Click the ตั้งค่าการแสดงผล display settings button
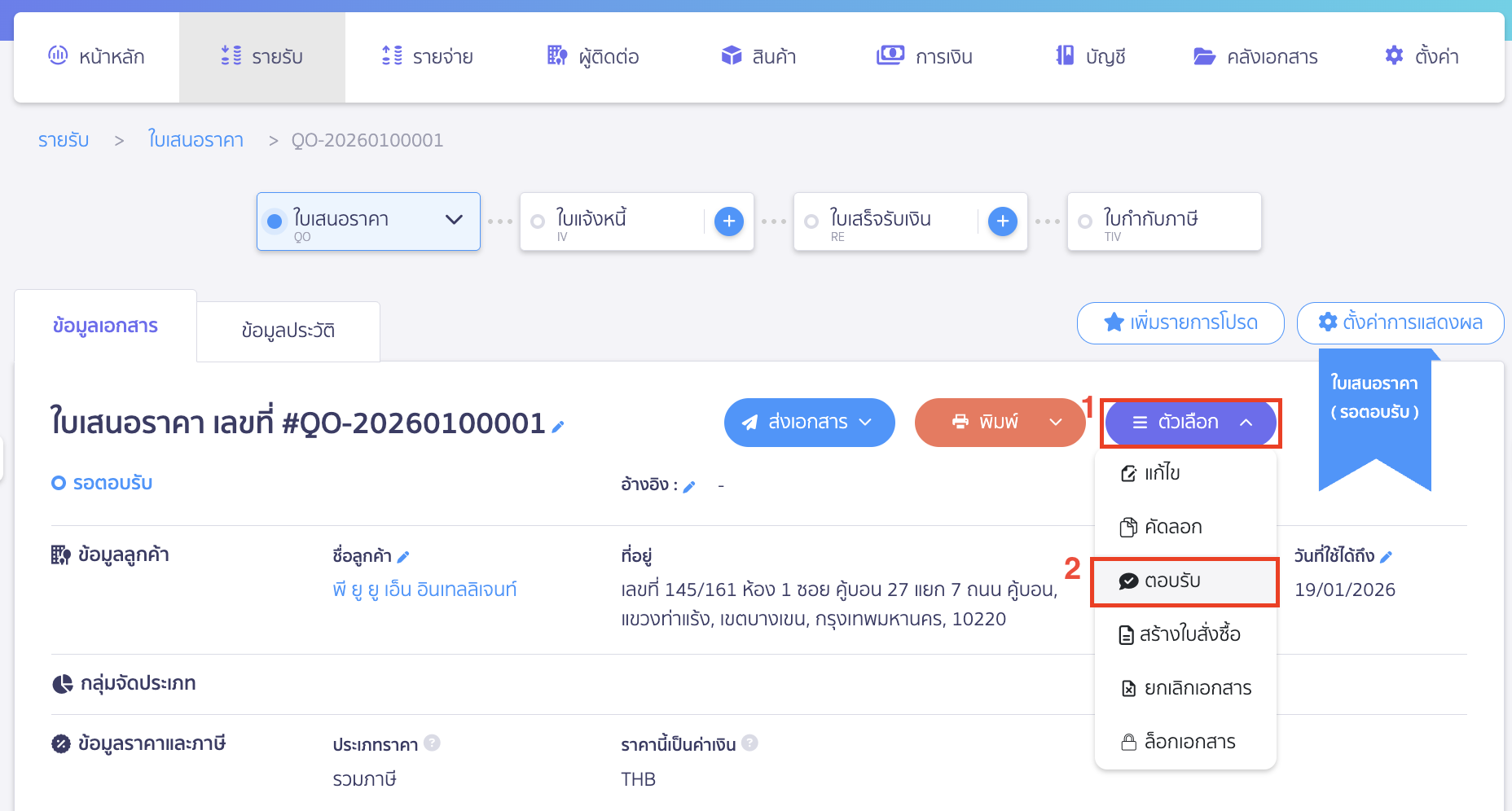Screen dimensions: 1512x811 pyautogui.click(x=1400, y=322)
